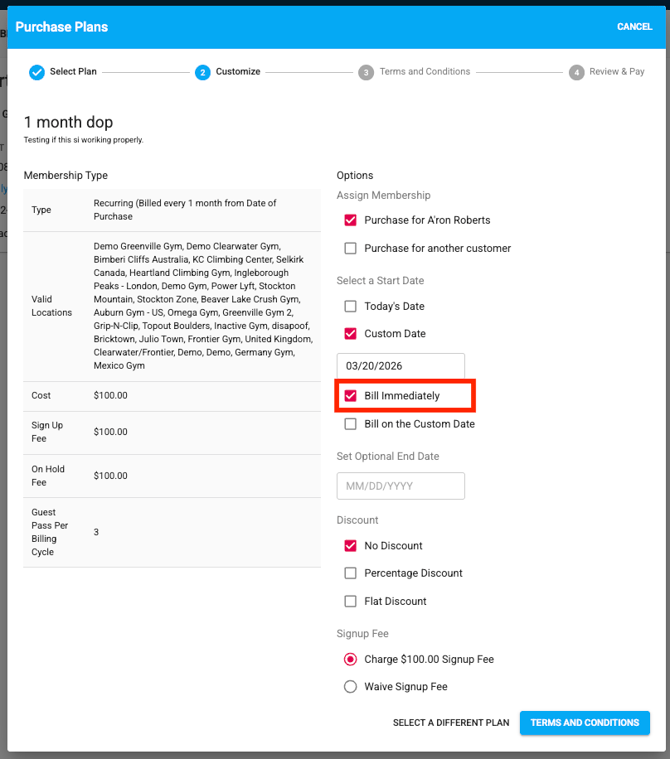Click the Membership Type heading

tap(66, 175)
